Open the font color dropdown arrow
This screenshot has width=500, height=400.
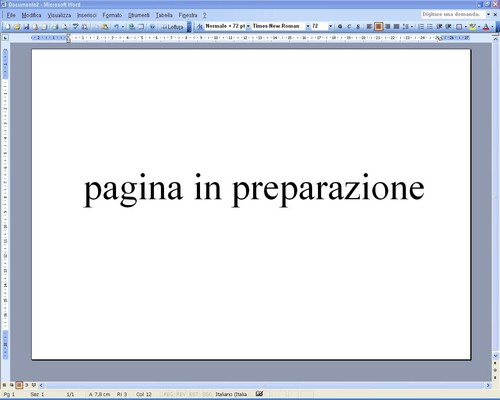492,26
